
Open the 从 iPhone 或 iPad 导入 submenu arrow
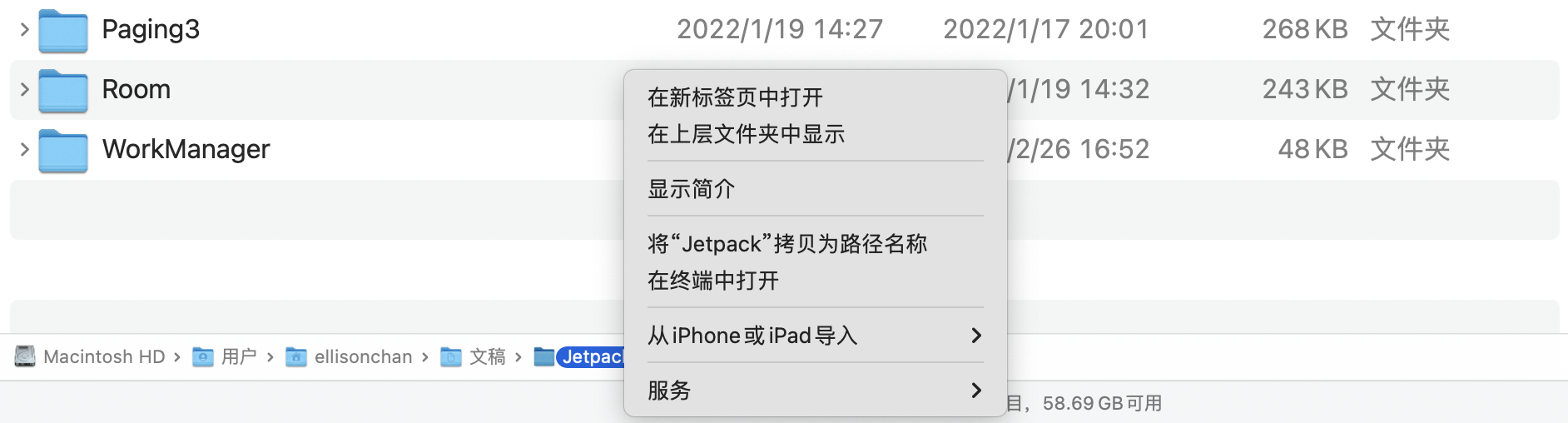[976, 336]
